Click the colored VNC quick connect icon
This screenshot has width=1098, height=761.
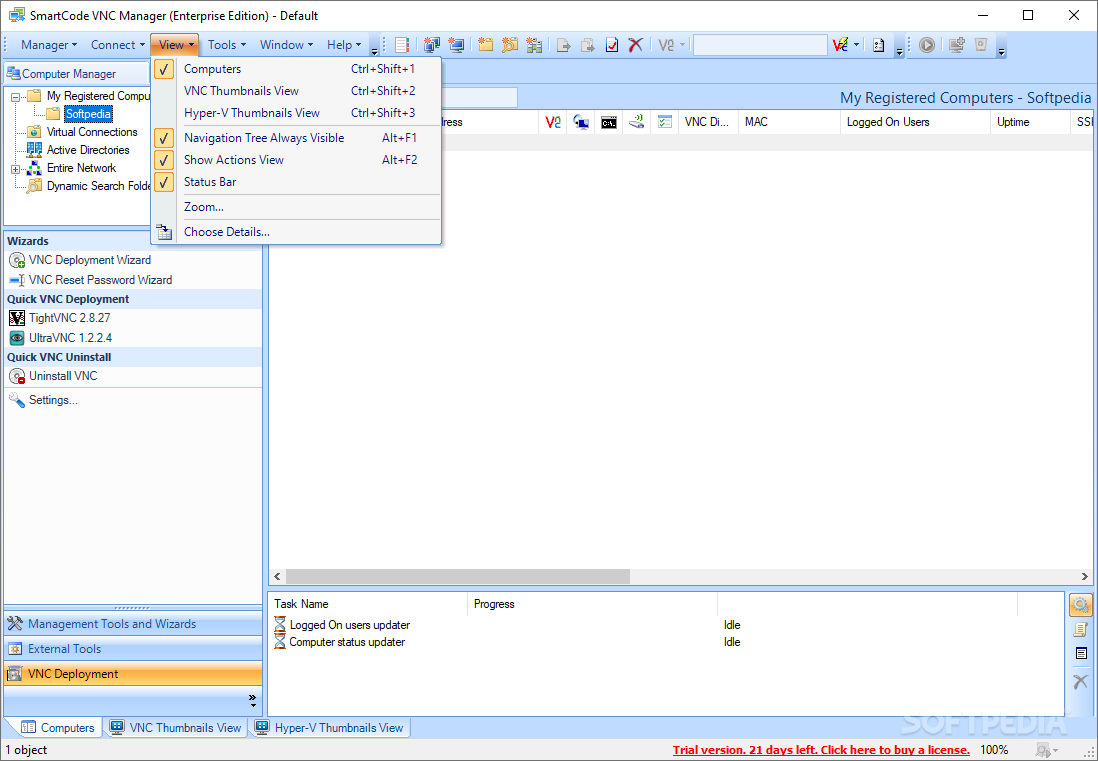click(x=840, y=45)
